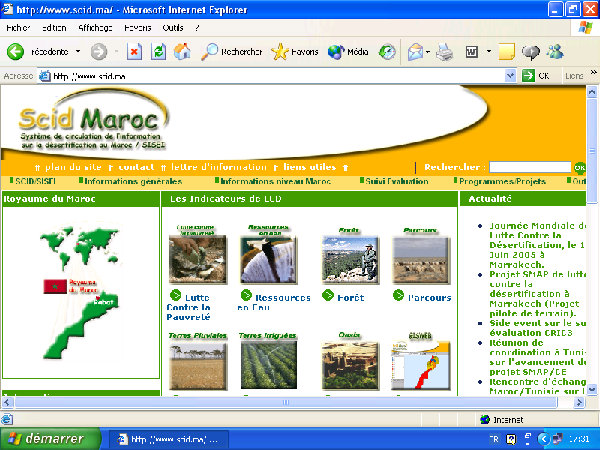Click the vertical scrollbar down arrow
The width and height of the screenshot is (600, 450).
(x=592, y=390)
